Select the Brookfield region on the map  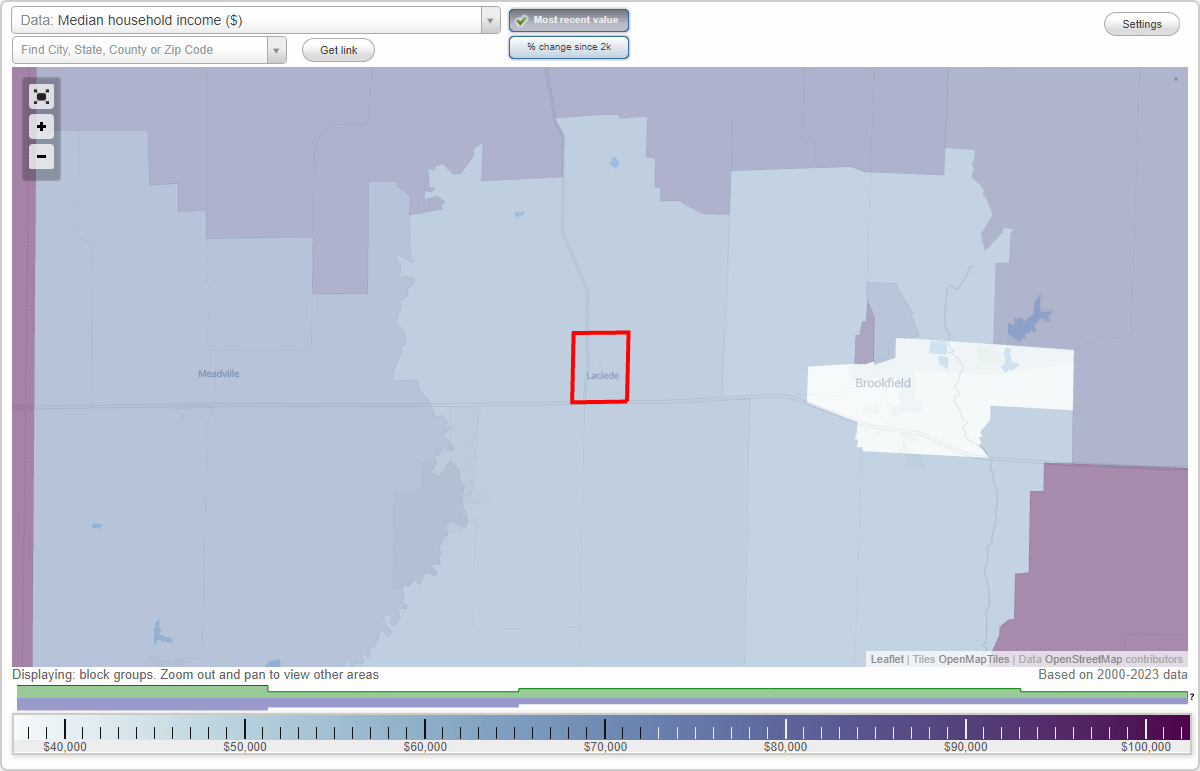coord(882,383)
